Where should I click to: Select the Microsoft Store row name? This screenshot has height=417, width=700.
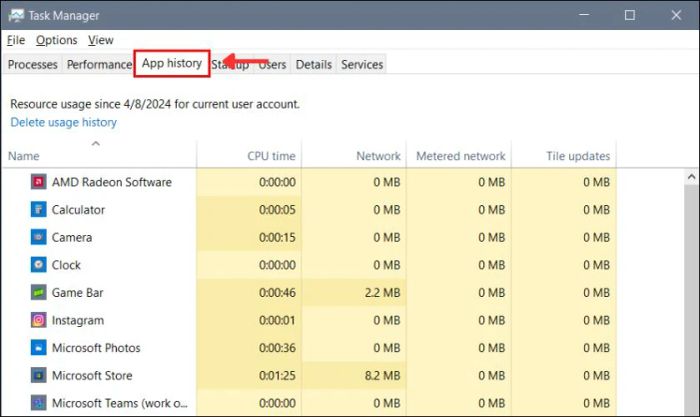pos(92,376)
